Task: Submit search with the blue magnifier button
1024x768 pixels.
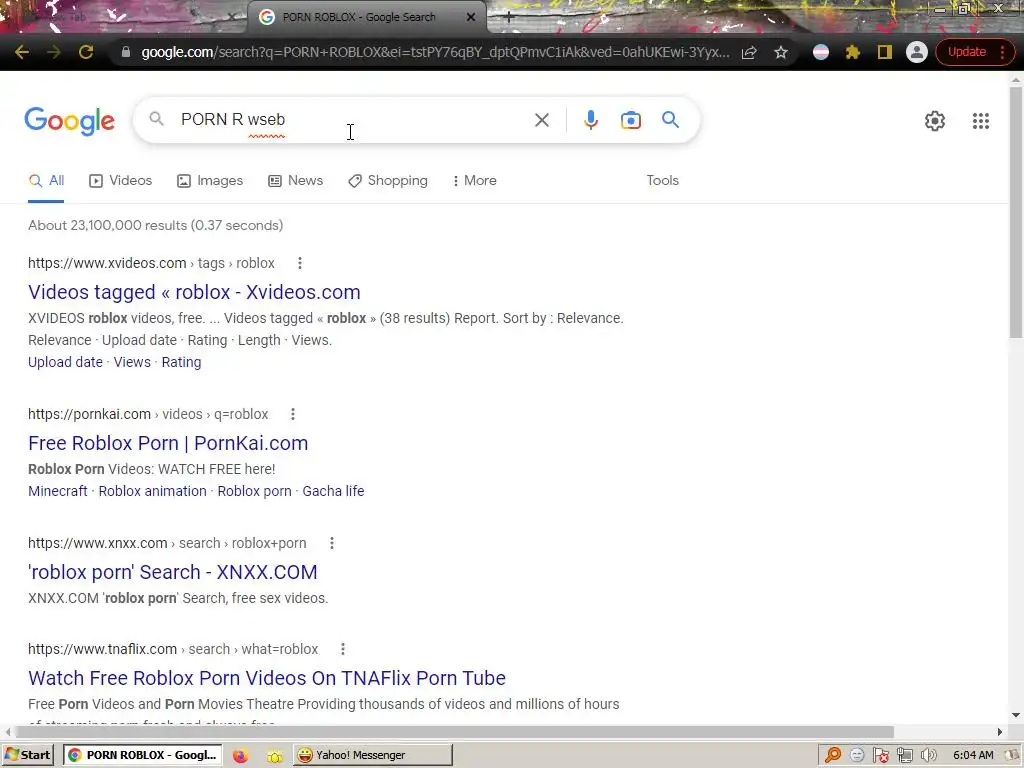Action: coord(670,120)
